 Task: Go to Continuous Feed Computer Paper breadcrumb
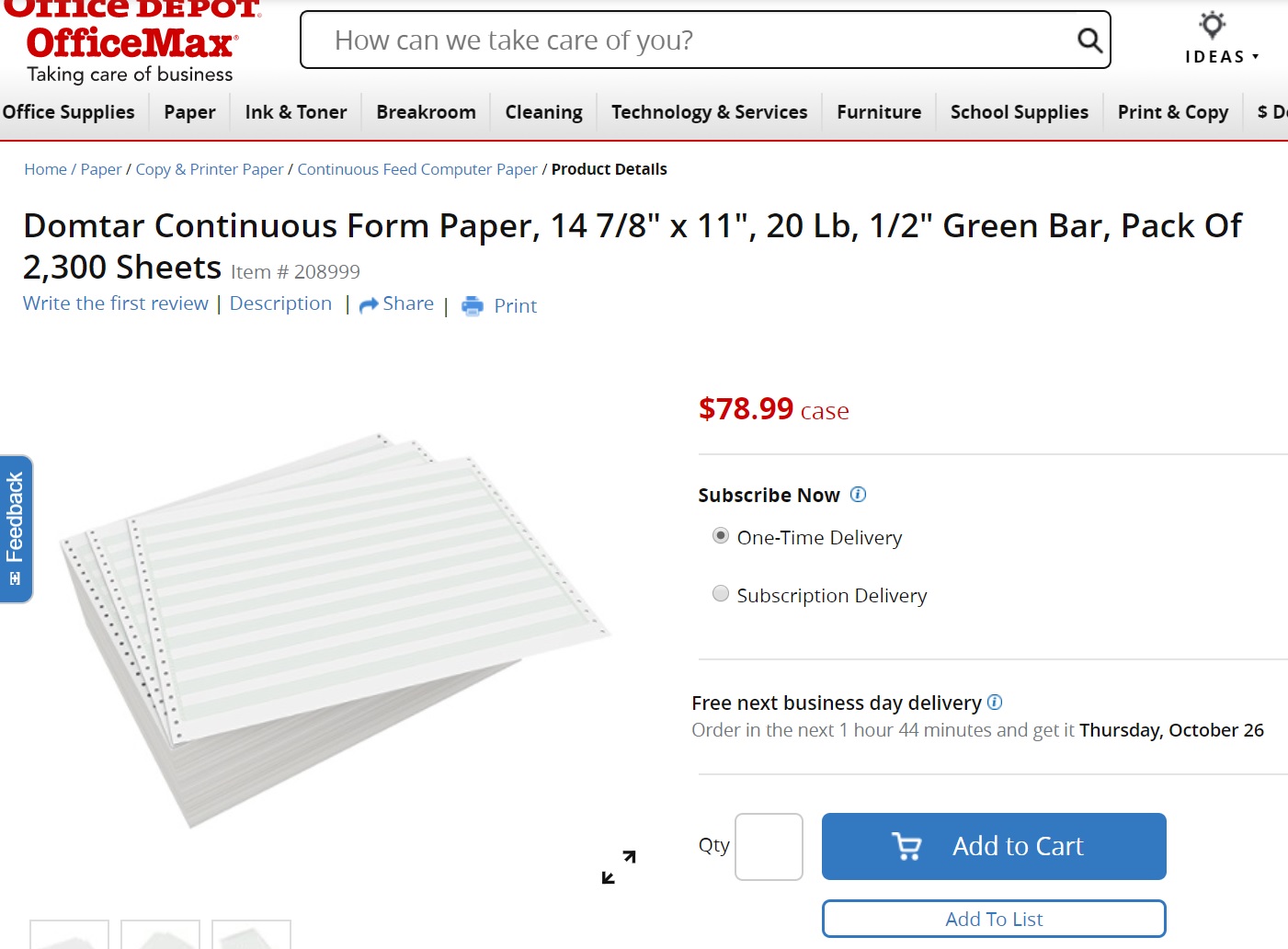click(417, 169)
